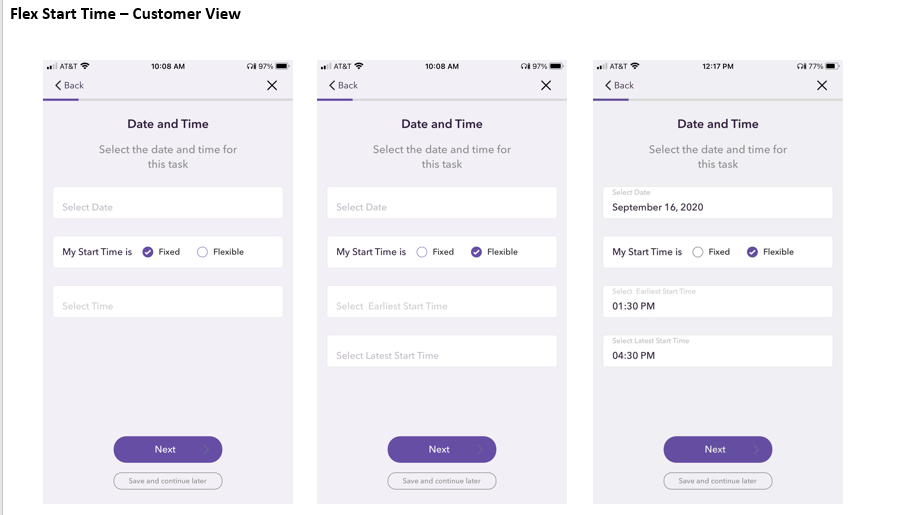Screen dimensions: 914x515
Task: Select the Flexible radio option in left screen
Action: (202, 252)
